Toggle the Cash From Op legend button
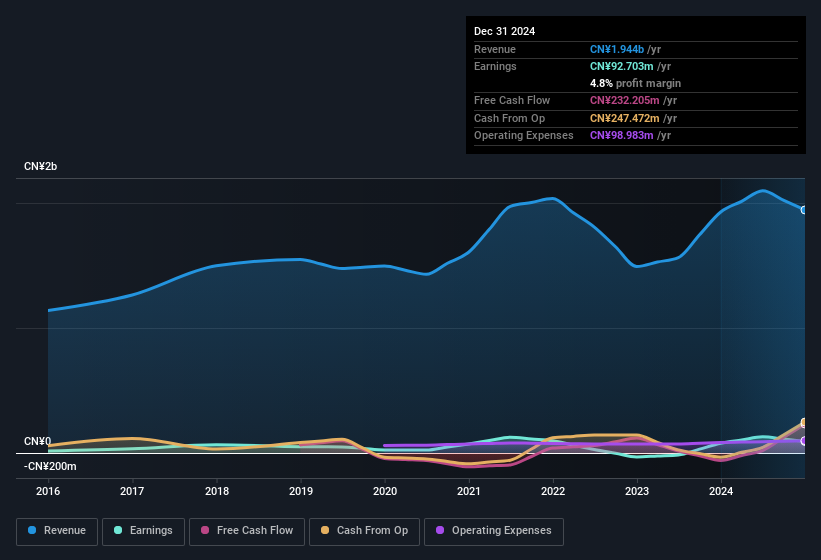 (364, 532)
